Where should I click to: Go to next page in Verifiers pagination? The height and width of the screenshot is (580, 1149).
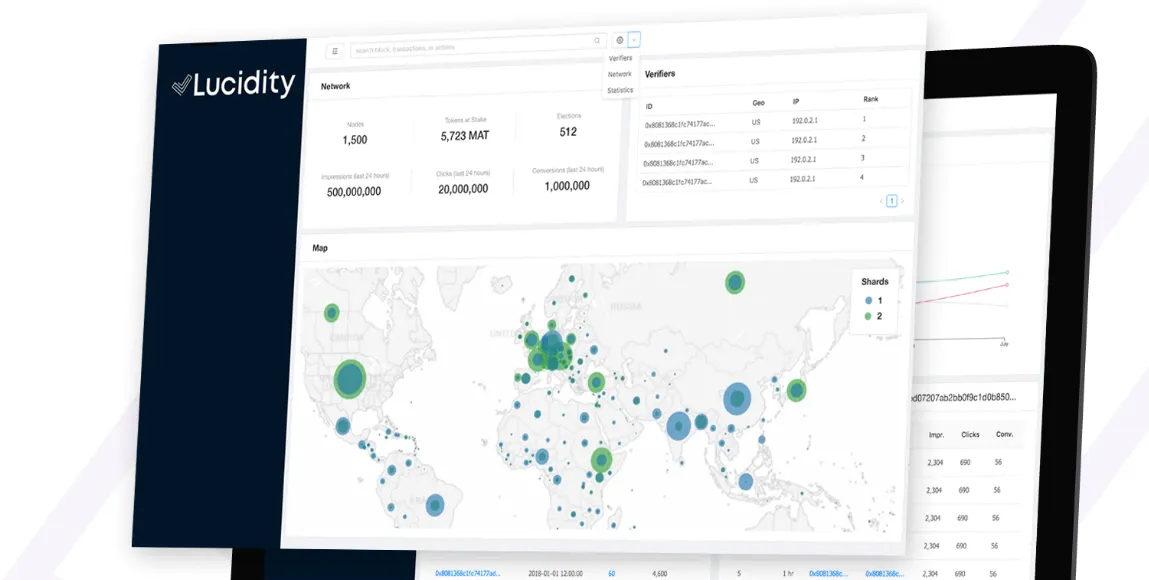click(x=902, y=201)
